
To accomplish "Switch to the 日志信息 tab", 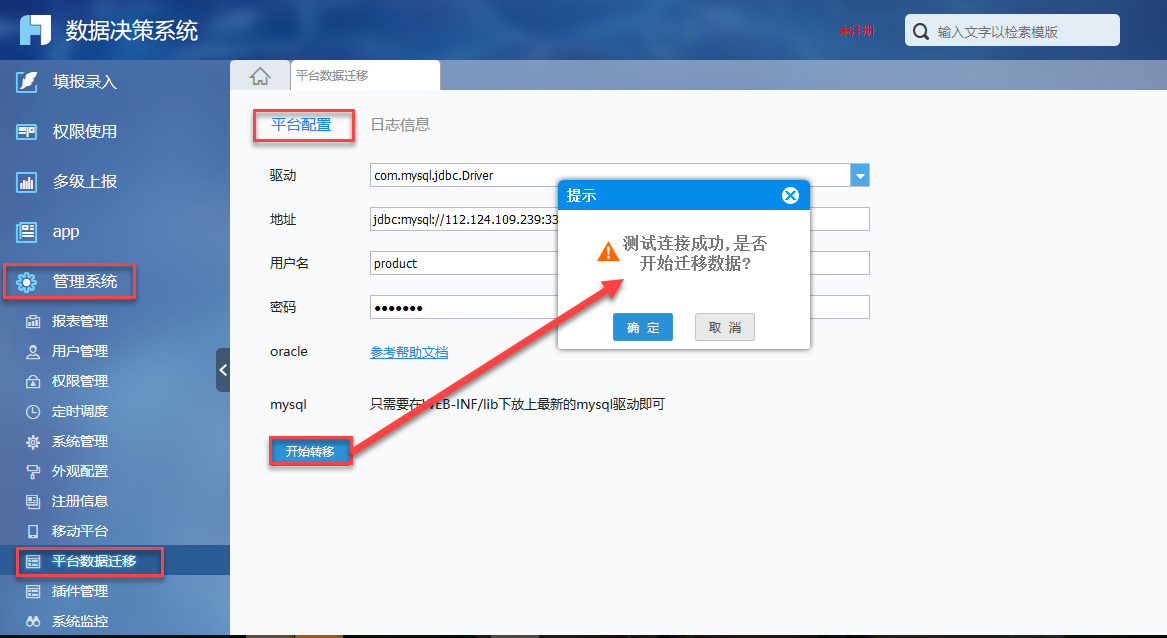I will point(400,125).
